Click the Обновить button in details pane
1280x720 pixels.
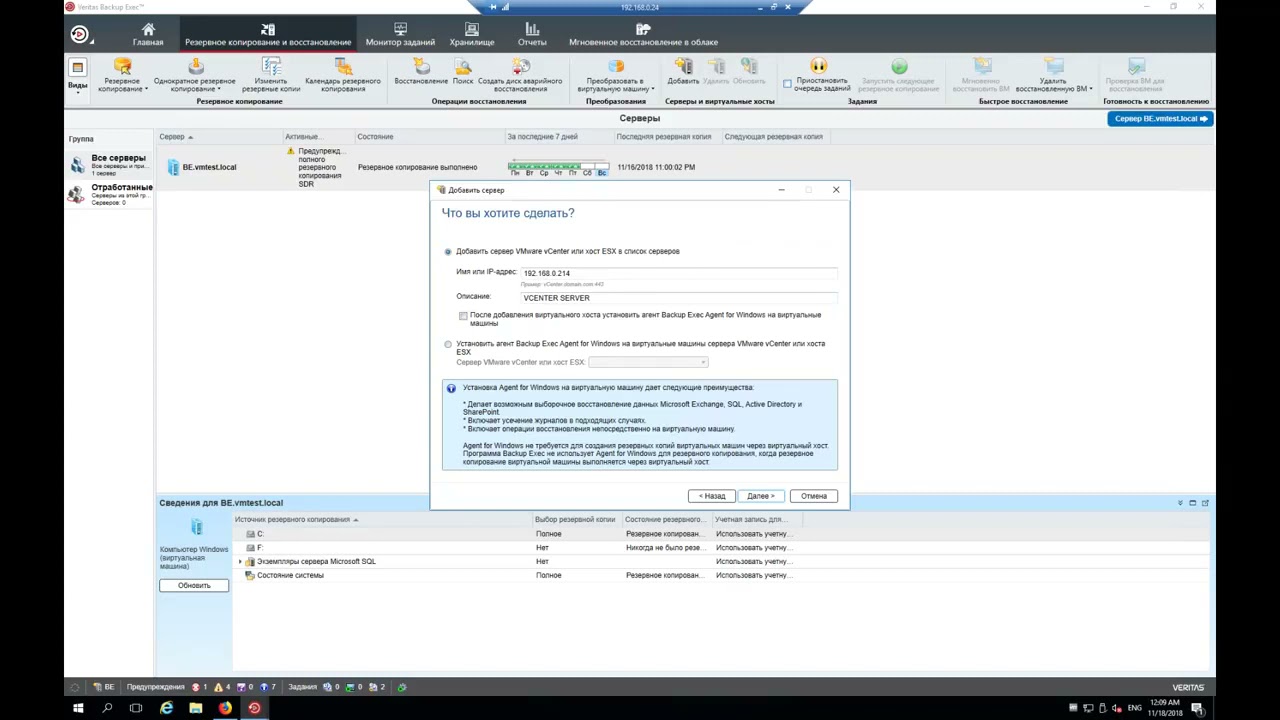194,585
